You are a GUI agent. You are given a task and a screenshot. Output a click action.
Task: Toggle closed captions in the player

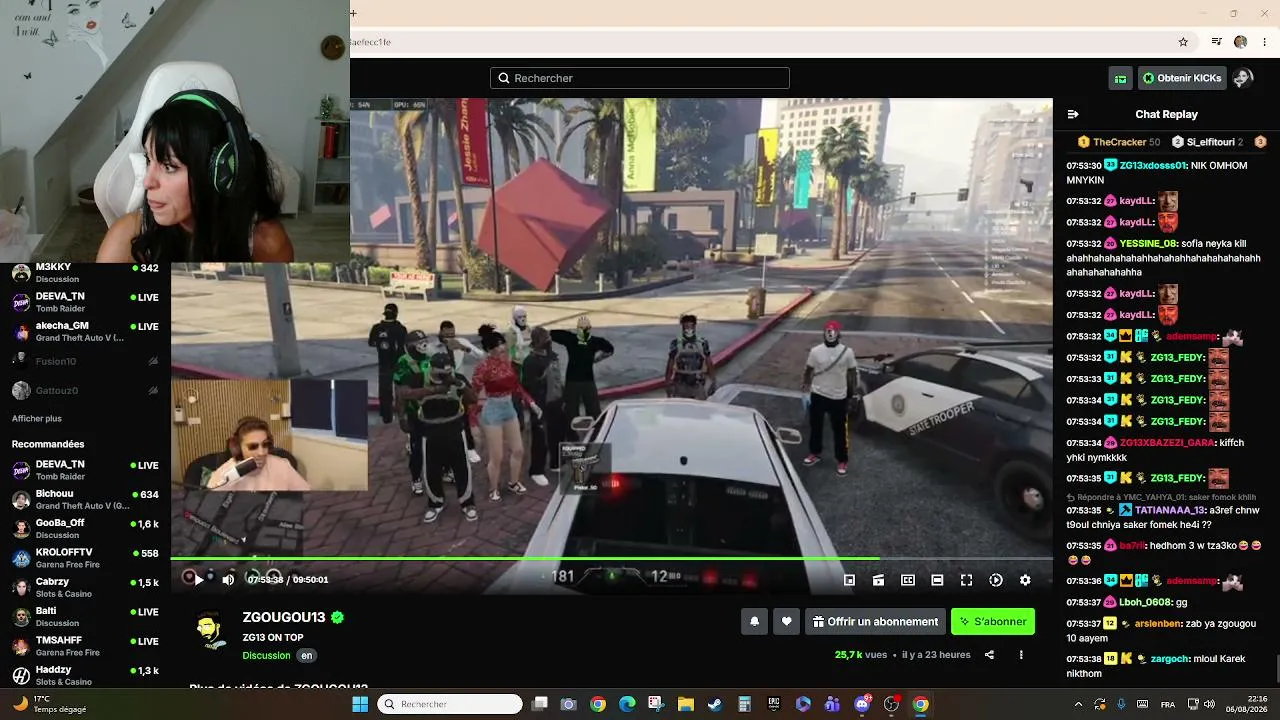pyautogui.click(x=908, y=580)
